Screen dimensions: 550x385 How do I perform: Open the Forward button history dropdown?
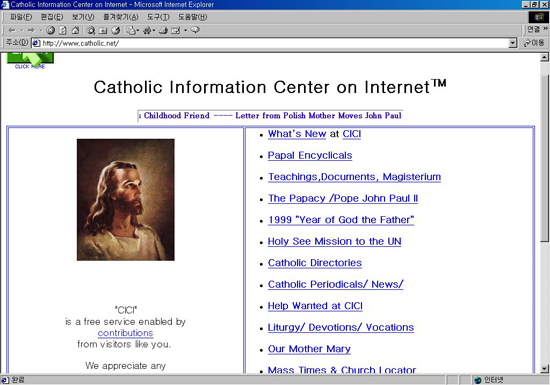[x=40, y=31]
